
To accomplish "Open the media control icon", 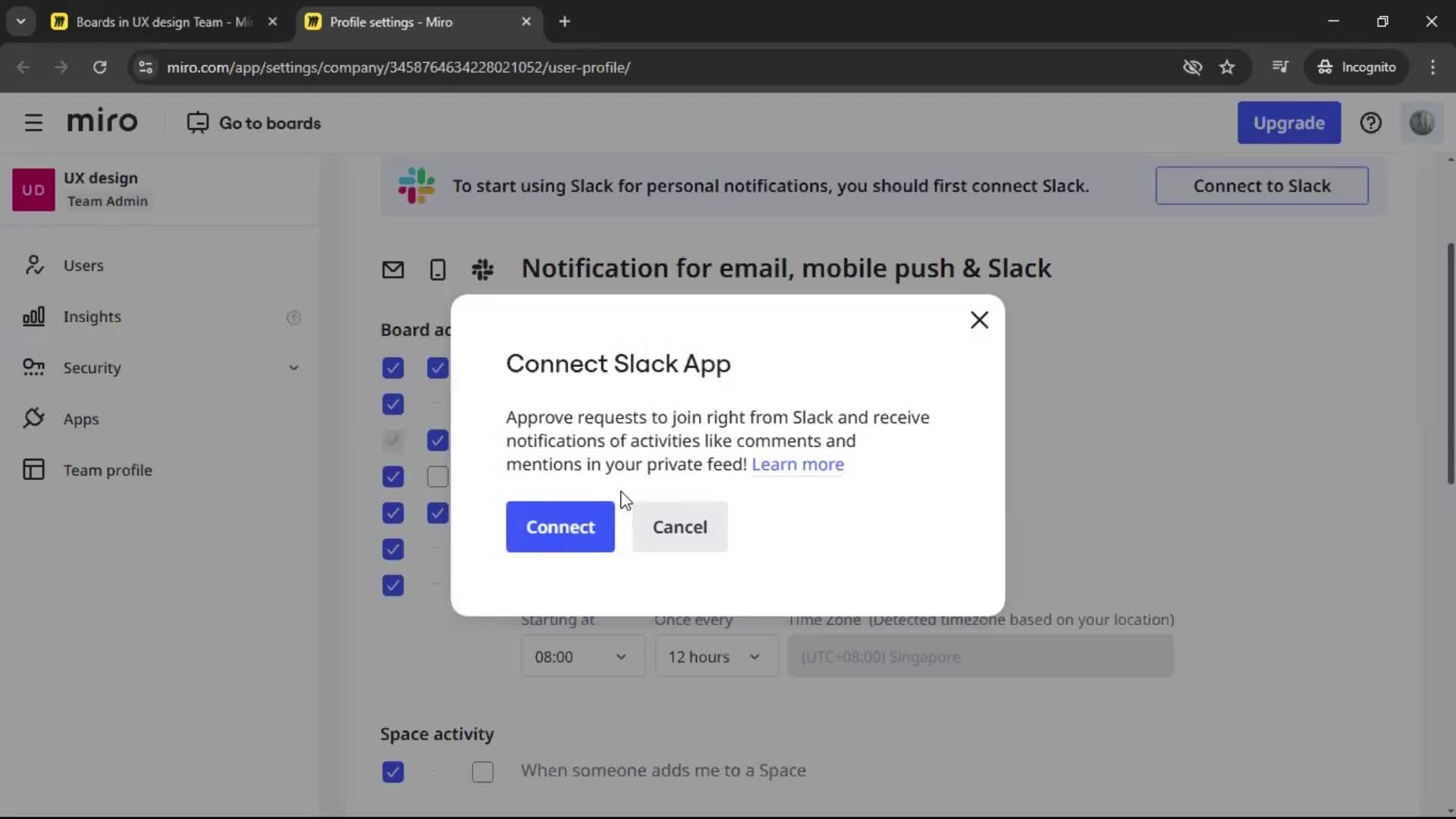I will tap(1280, 67).
